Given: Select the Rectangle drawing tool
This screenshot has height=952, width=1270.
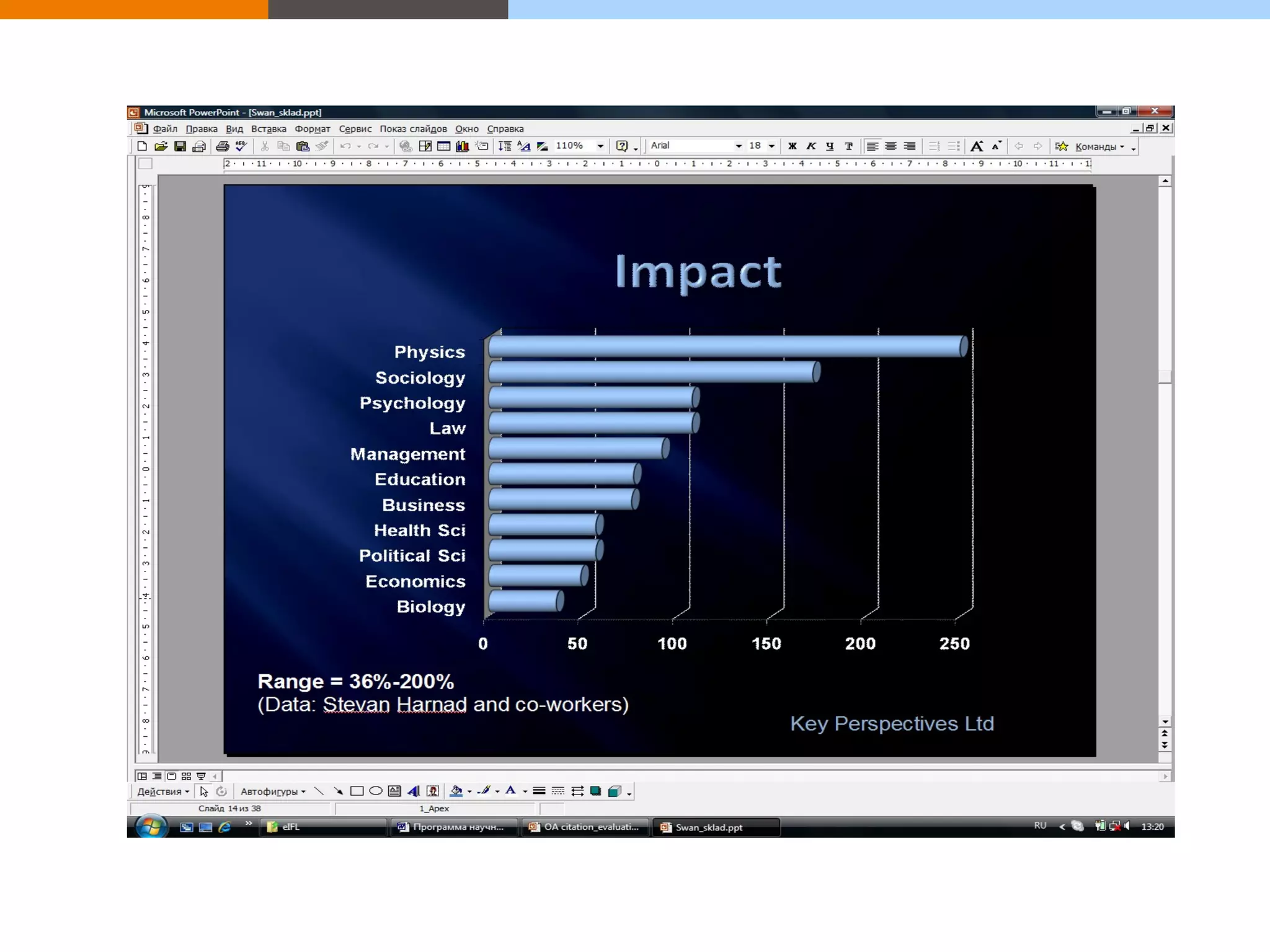Looking at the screenshot, I should point(357,791).
